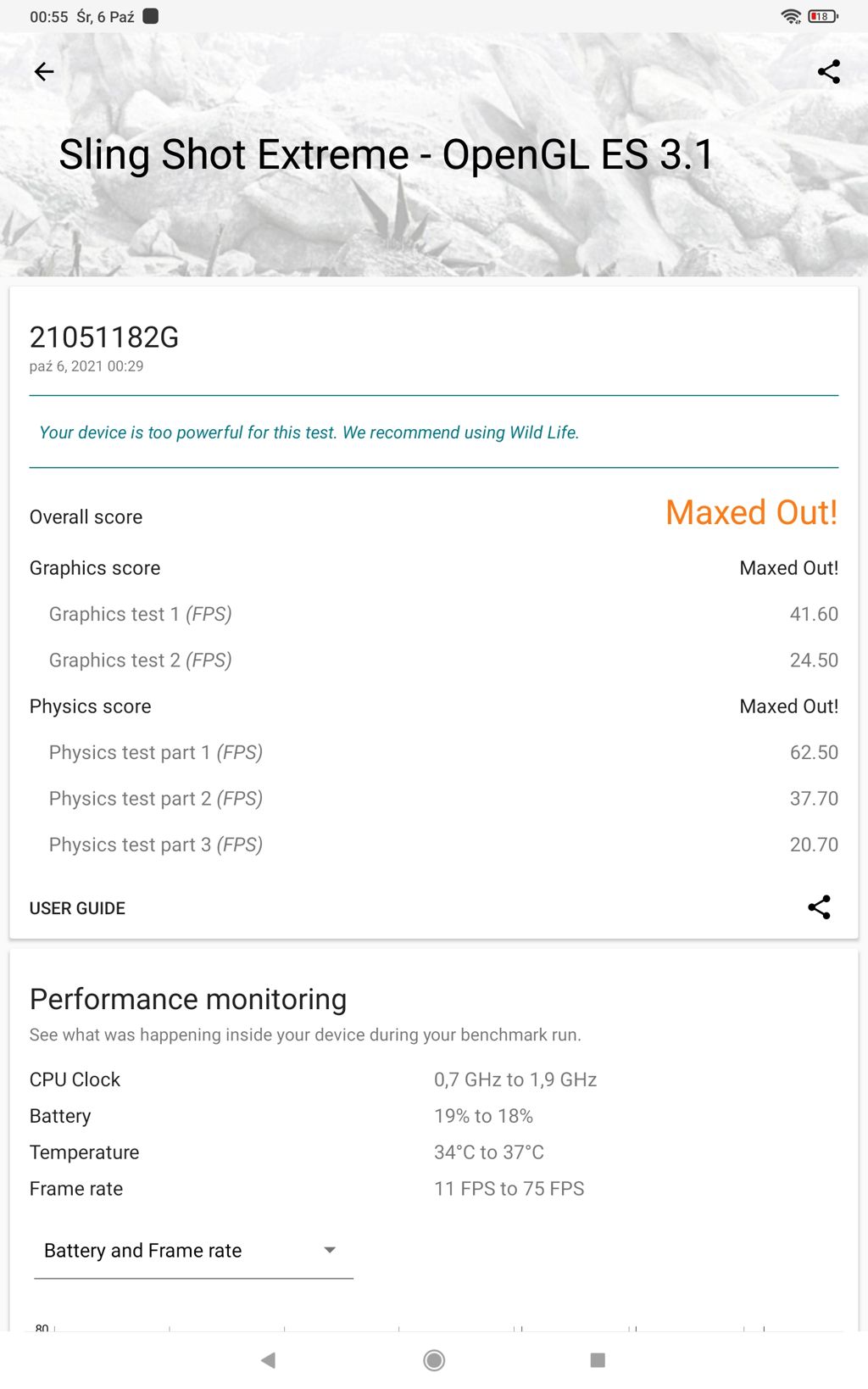Tap the battery status icon
868x1389 pixels.
coord(822,16)
